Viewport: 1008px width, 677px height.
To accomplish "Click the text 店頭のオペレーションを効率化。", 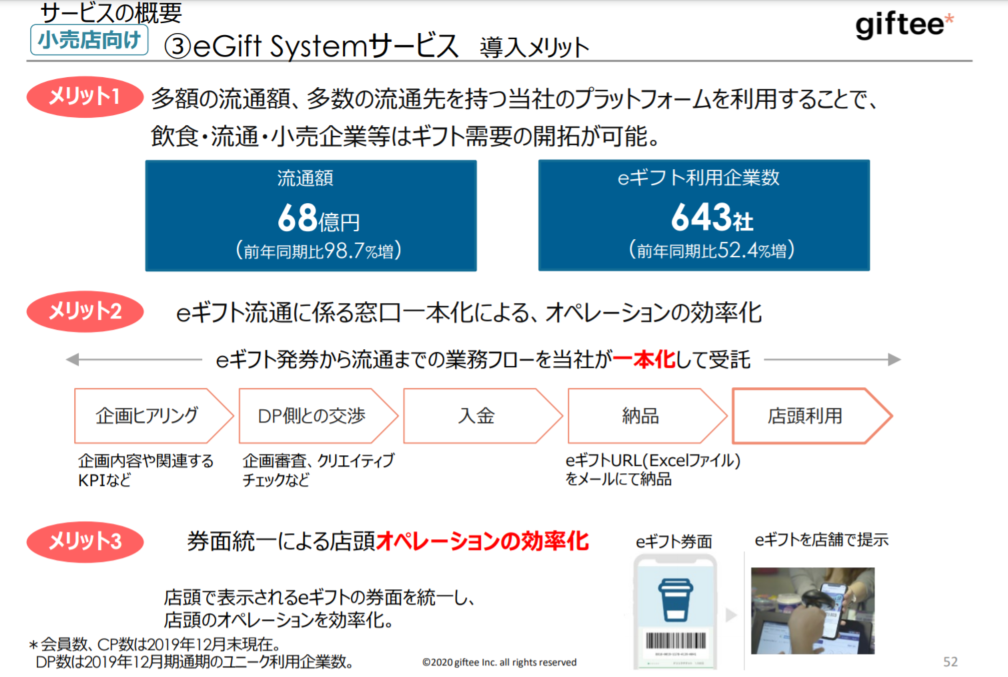I will coord(279,620).
